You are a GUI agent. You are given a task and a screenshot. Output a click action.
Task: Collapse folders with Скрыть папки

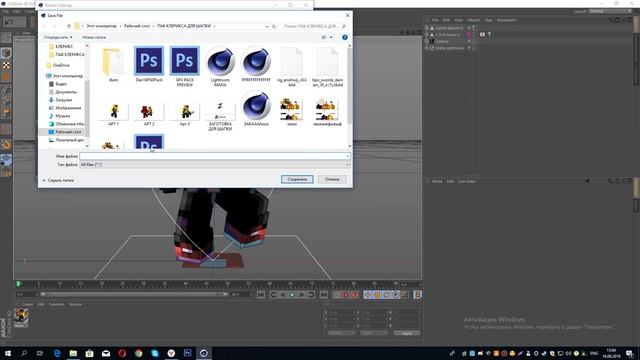[x=58, y=180]
